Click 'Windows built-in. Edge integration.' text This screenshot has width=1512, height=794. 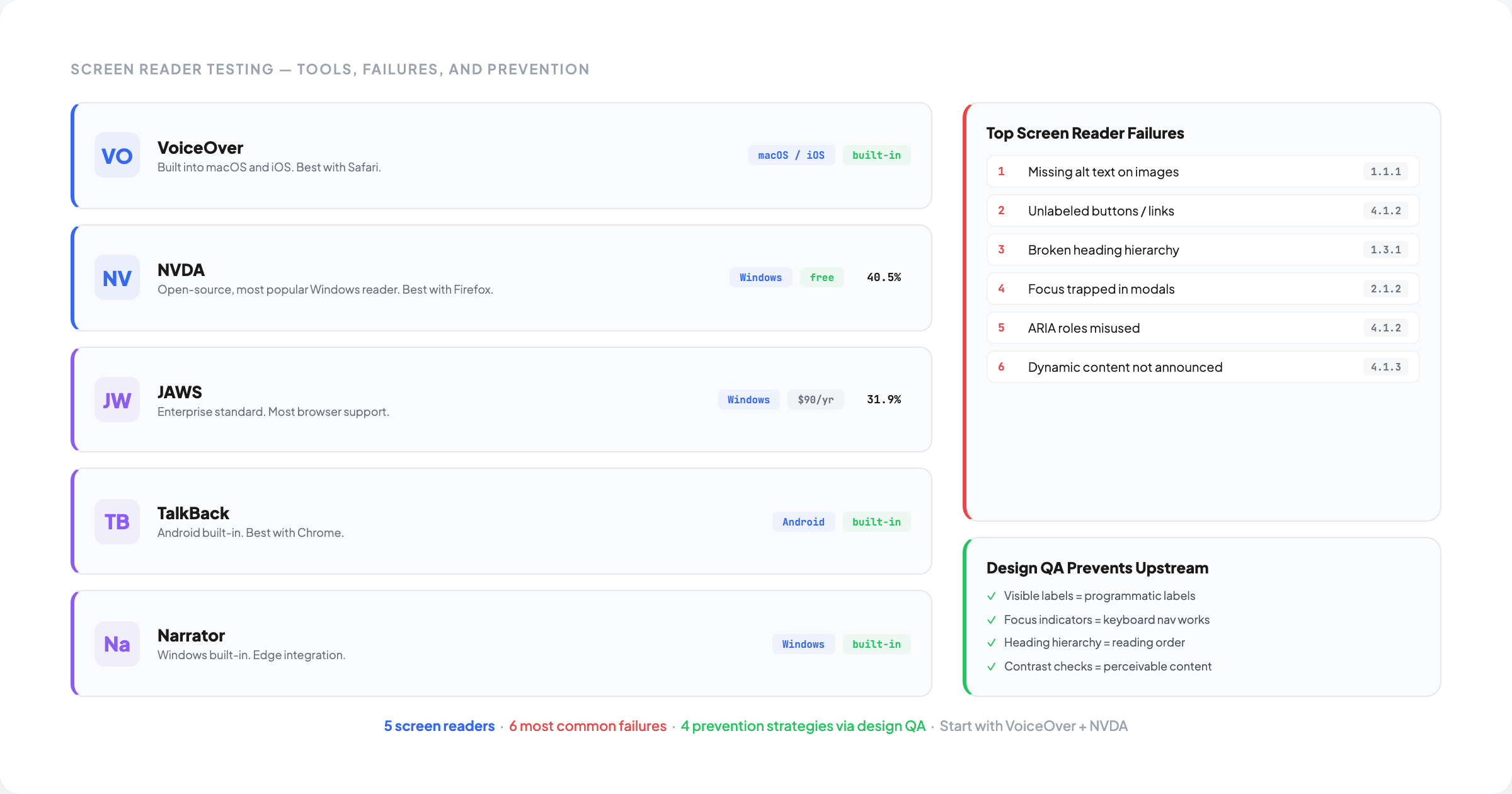tap(251, 655)
